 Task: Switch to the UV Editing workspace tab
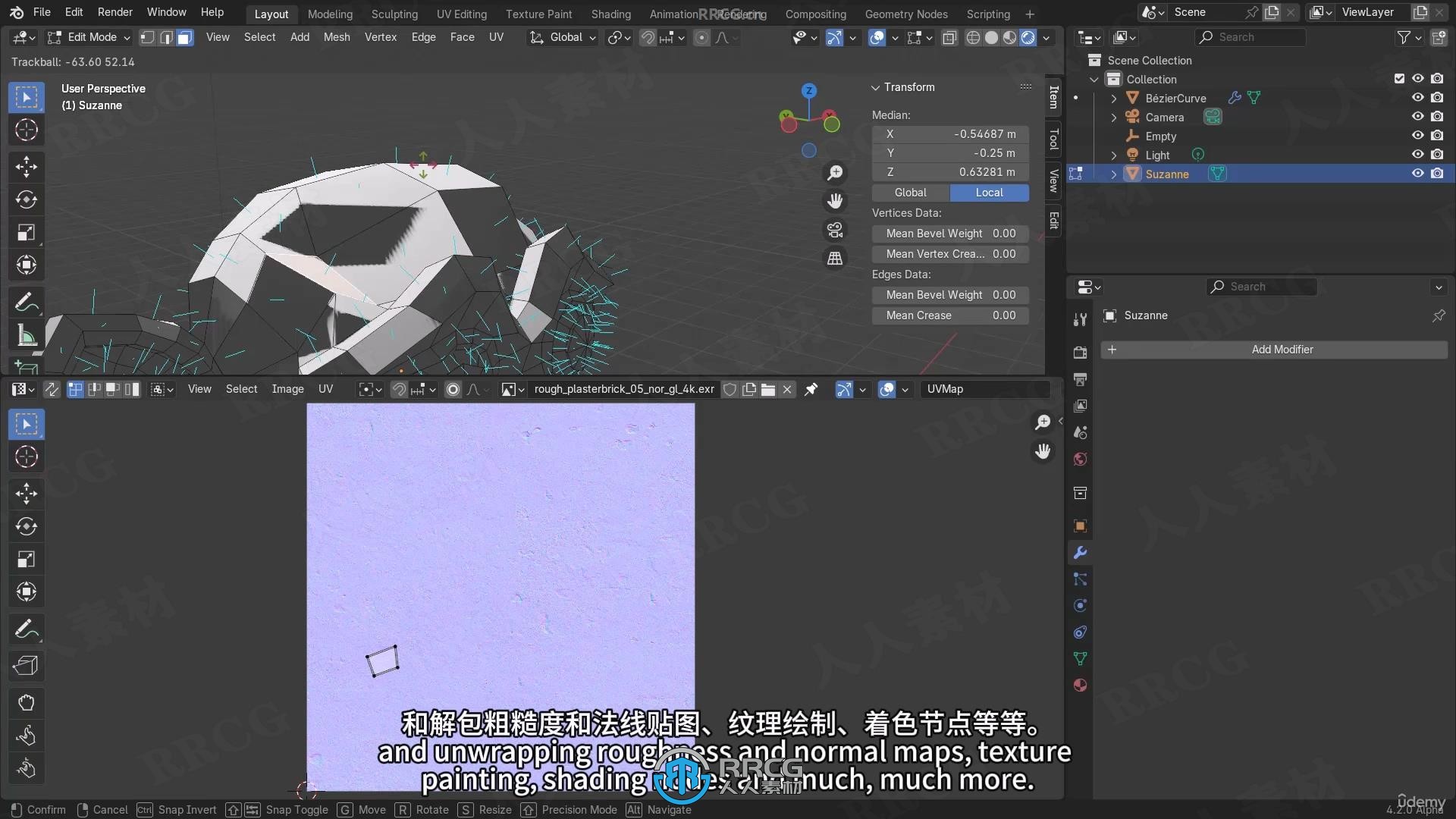pos(462,14)
